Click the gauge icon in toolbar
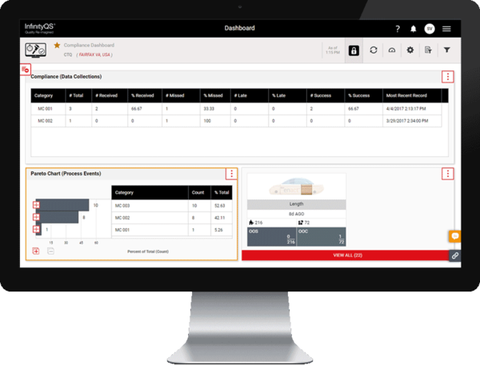This screenshot has height=366, width=480. point(392,50)
